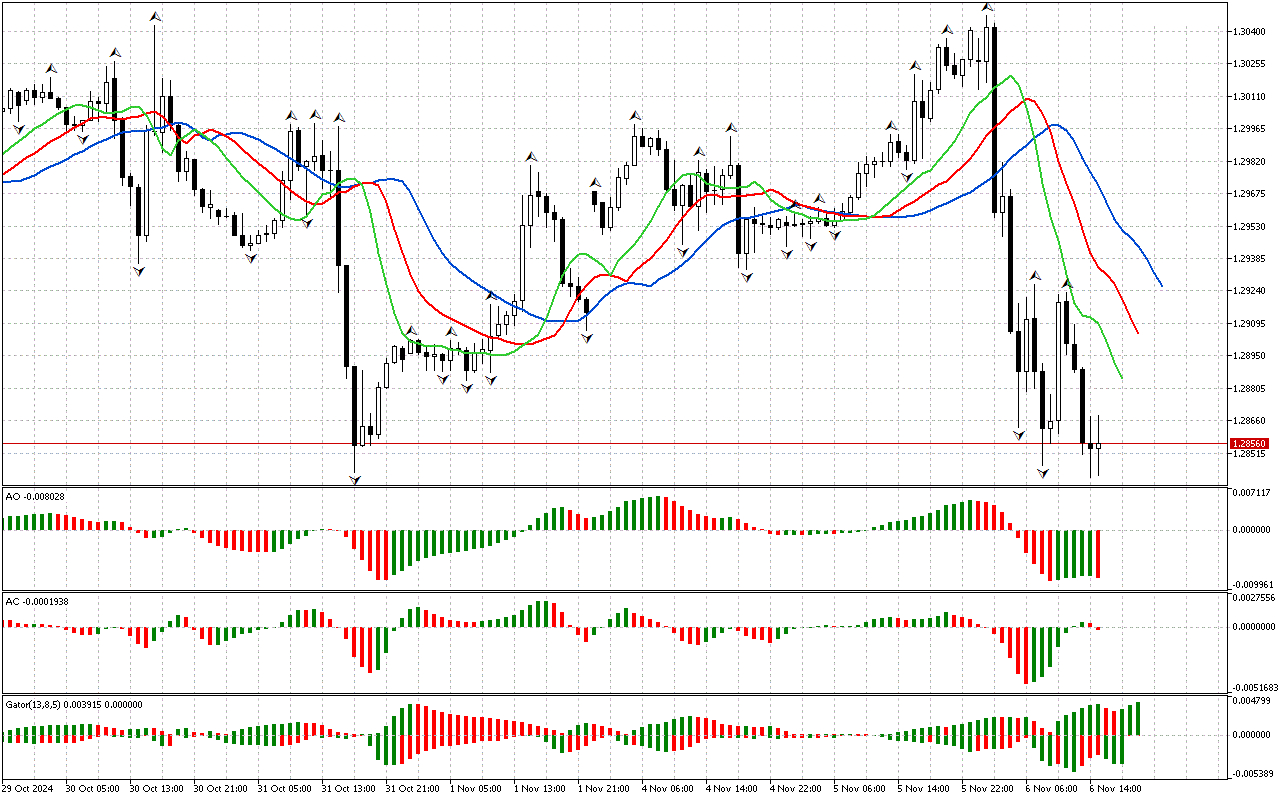Click AO scale minimum -0.009961
1280x800 pixels.
1251,584
